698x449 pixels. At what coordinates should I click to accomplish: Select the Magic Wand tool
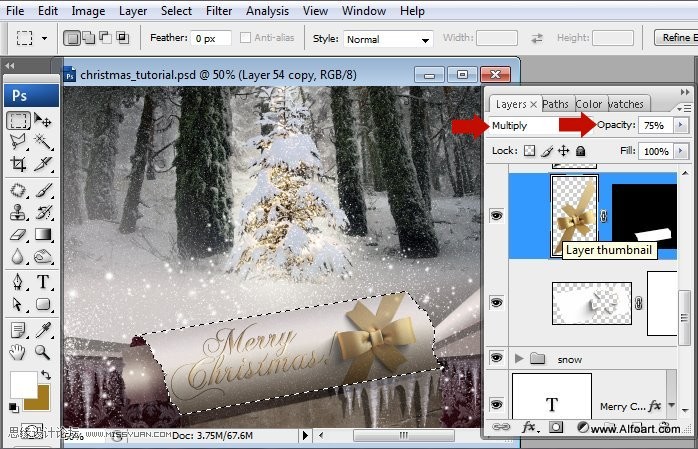(43, 142)
